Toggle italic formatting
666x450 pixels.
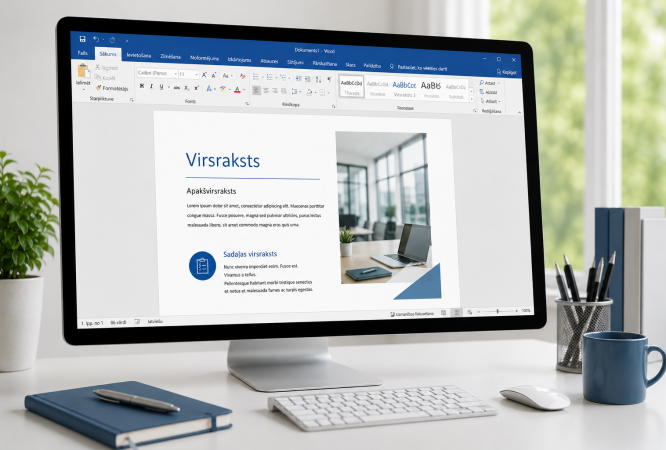click(151, 86)
